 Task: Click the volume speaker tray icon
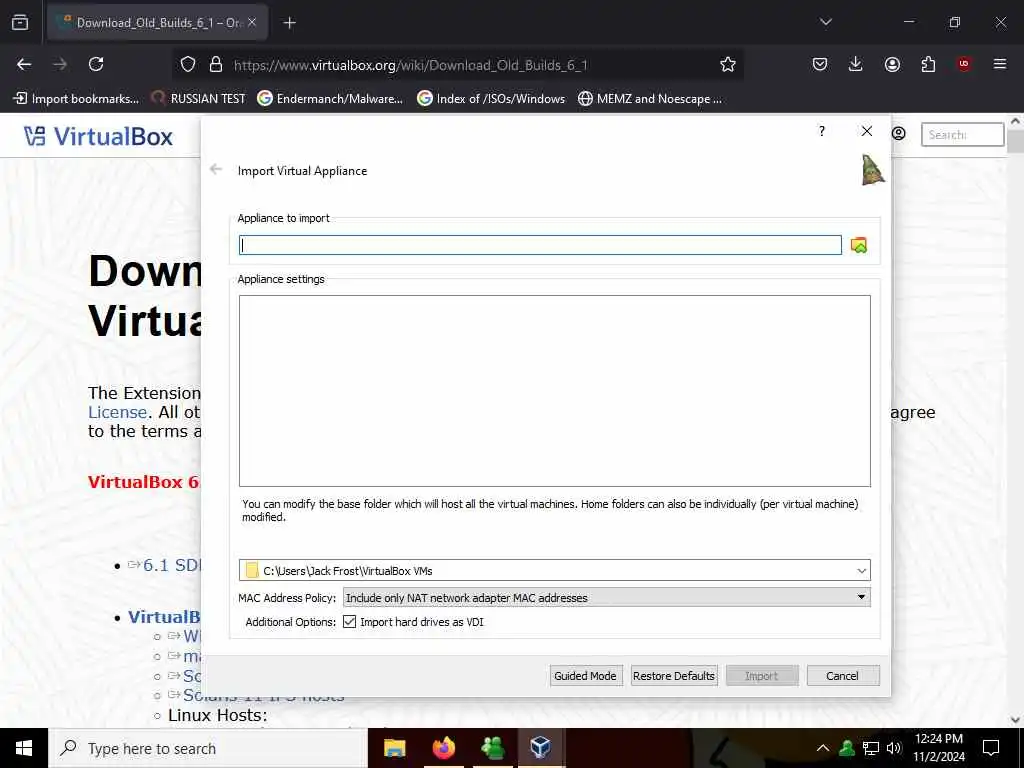(894, 748)
